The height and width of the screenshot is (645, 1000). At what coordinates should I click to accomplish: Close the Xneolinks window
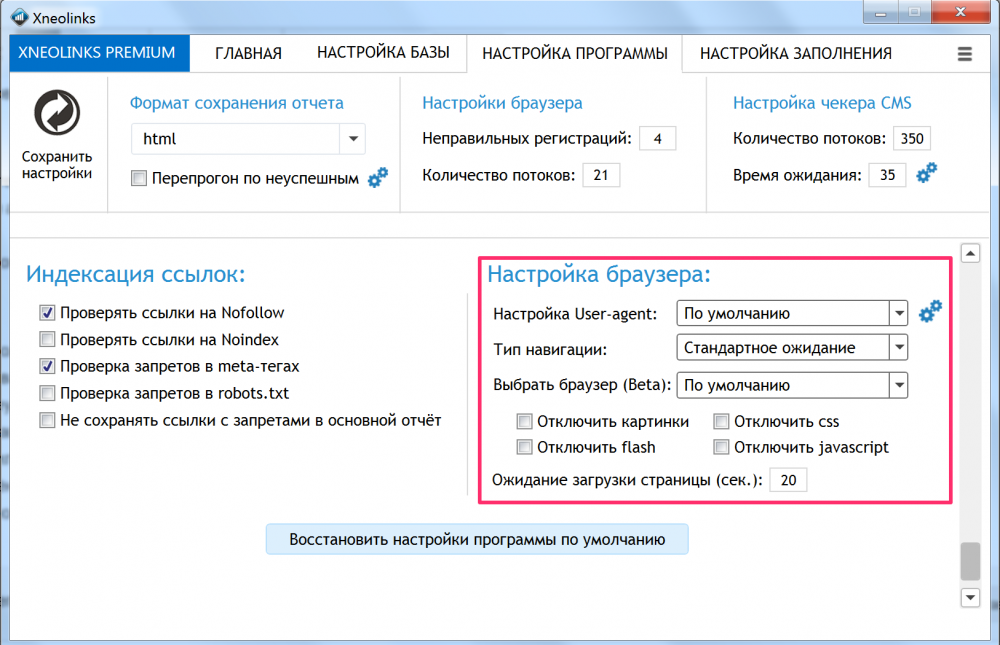tap(960, 12)
